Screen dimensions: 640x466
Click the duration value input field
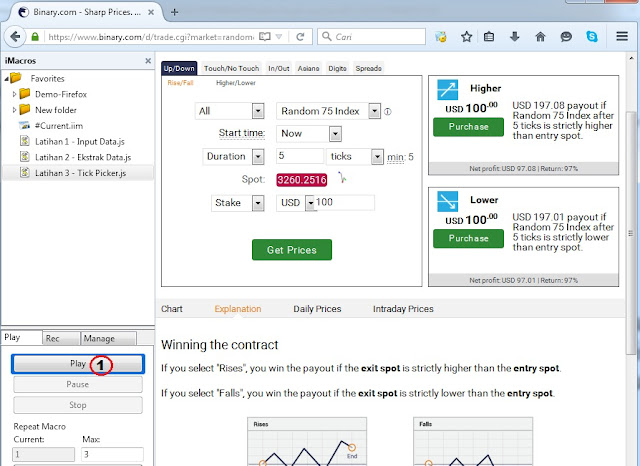coord(300,156)
